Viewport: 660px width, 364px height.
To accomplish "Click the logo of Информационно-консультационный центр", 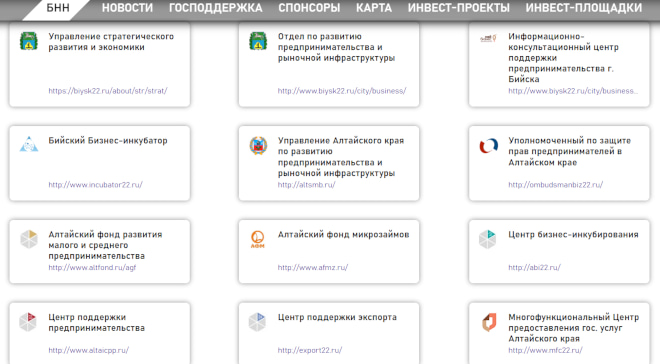I will tap(488, 38).
